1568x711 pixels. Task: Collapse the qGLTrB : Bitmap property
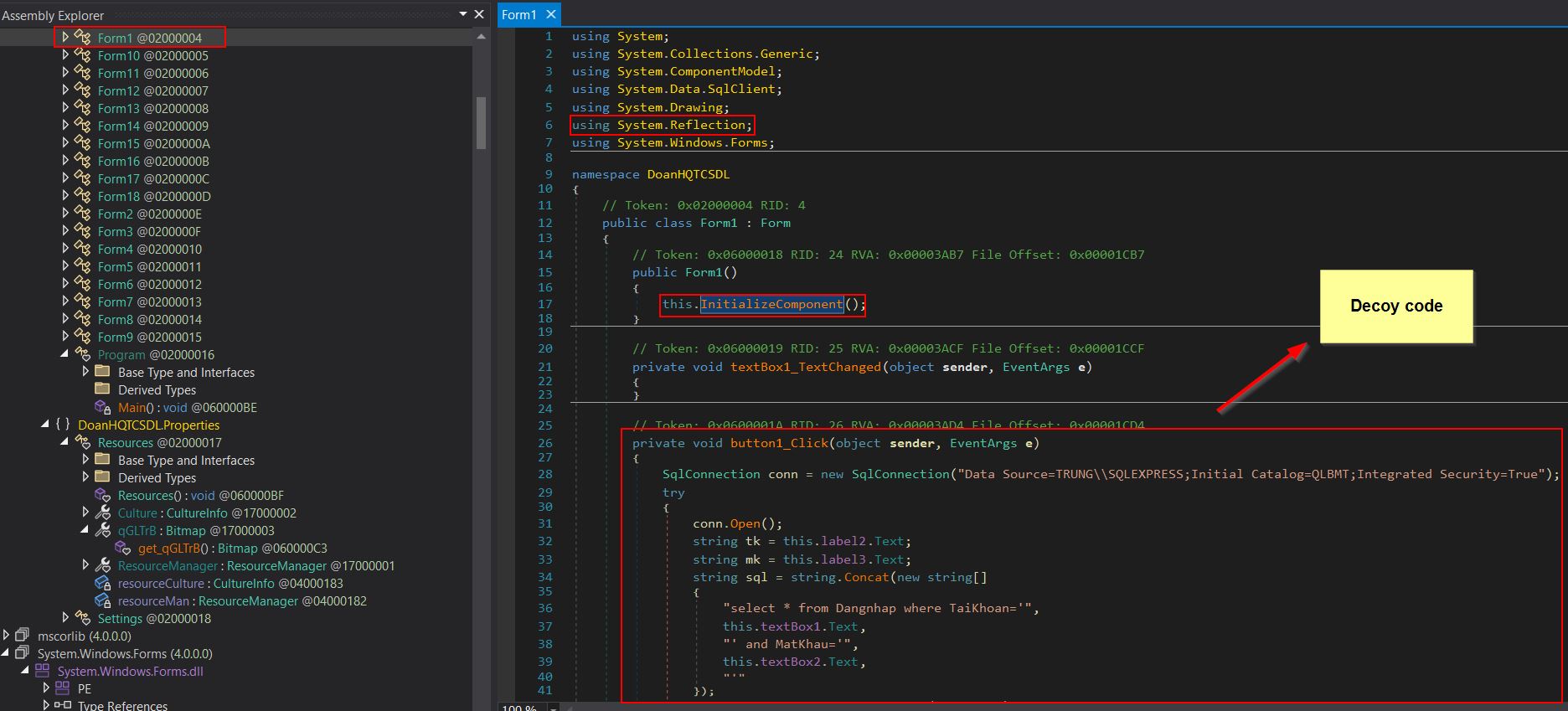tap(85, 530)
